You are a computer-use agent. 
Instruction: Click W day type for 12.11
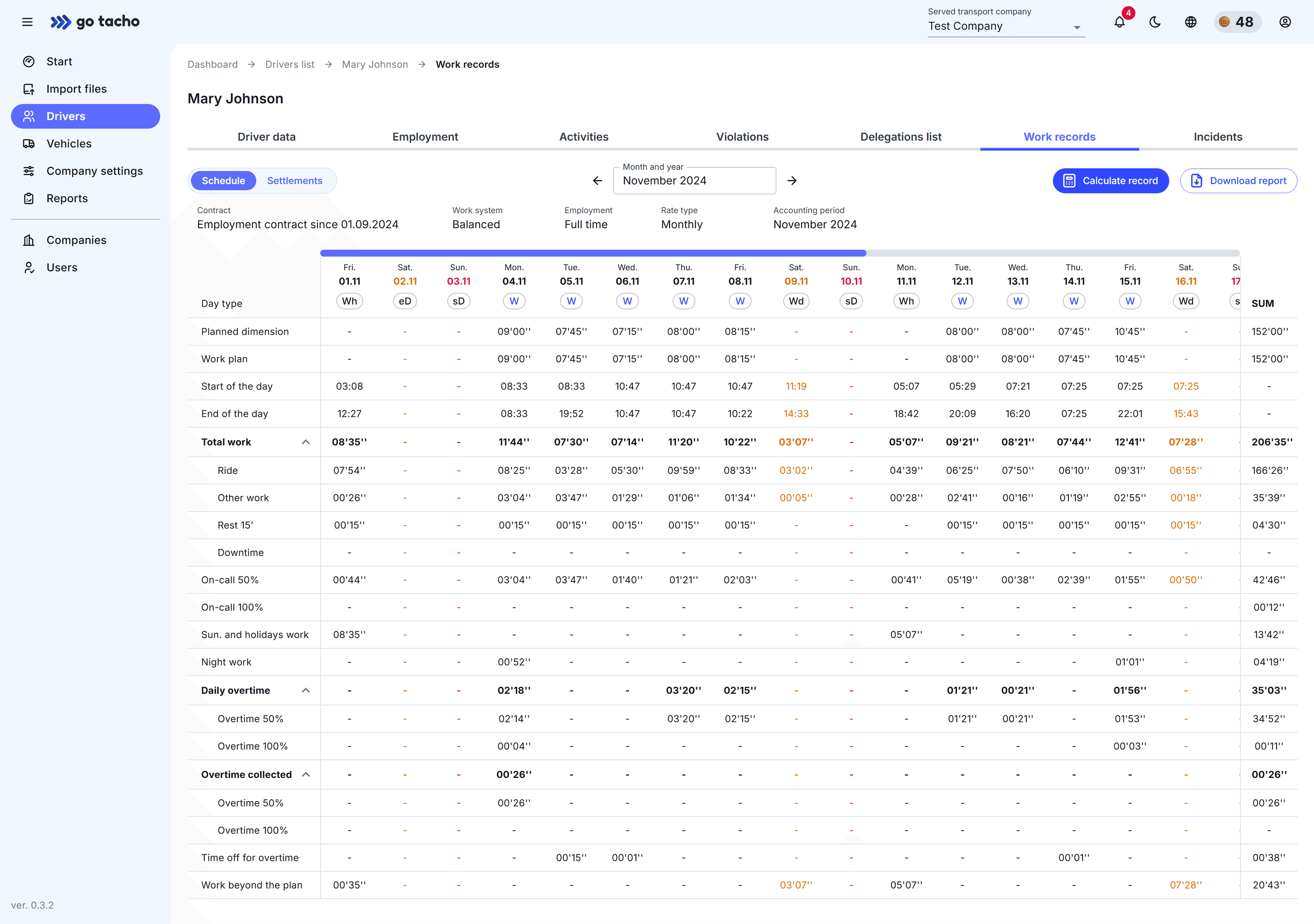coord(963,301)
